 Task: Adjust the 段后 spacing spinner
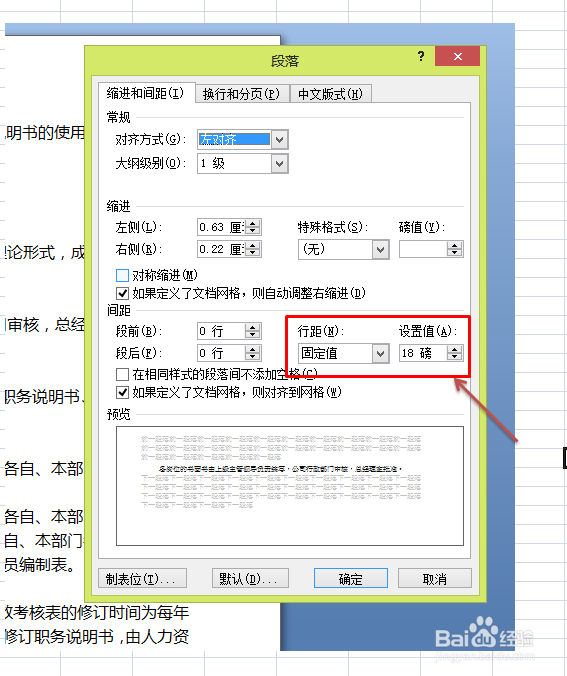(x=253, y=353)
